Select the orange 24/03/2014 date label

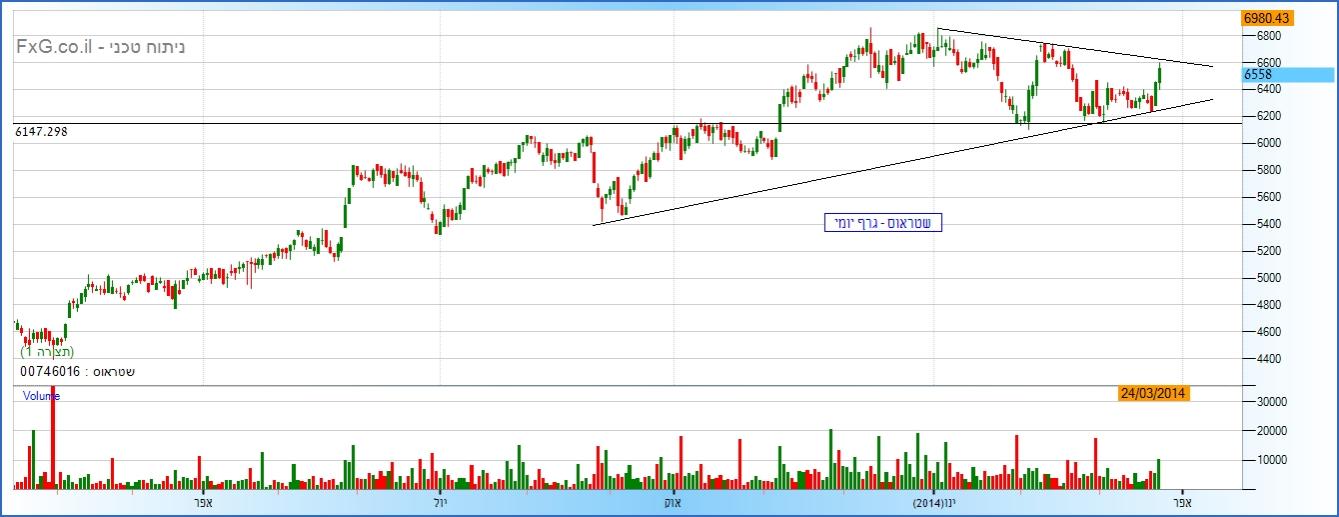(x=1153, y=393)
